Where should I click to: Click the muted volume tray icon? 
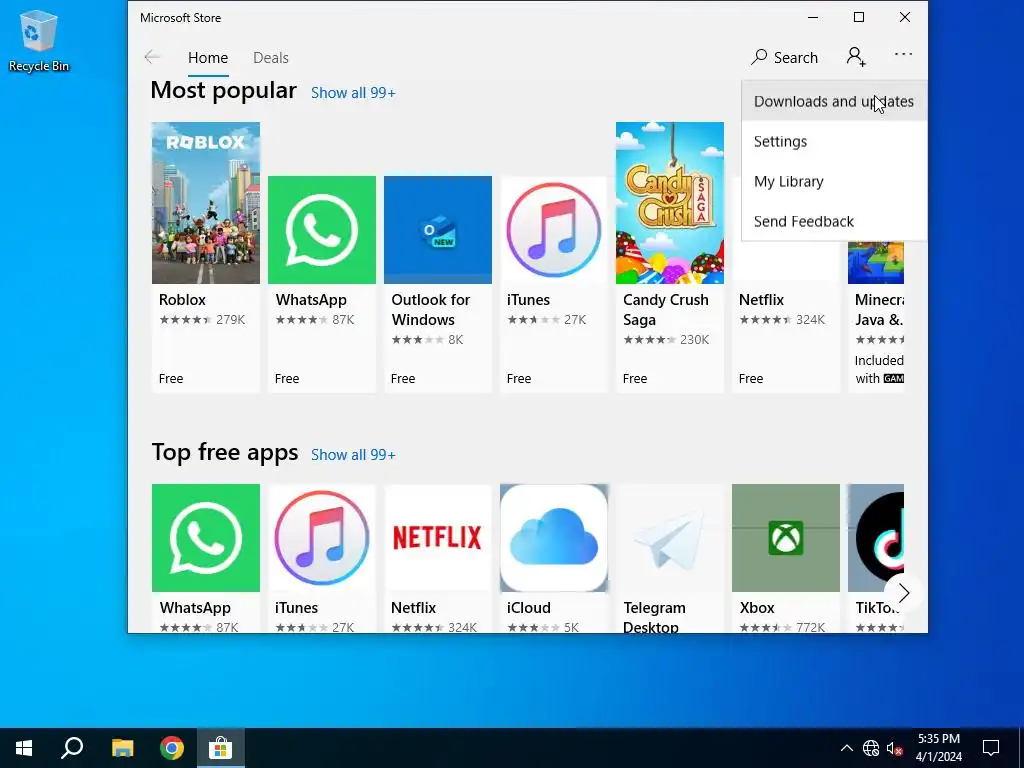click(894, 748)
